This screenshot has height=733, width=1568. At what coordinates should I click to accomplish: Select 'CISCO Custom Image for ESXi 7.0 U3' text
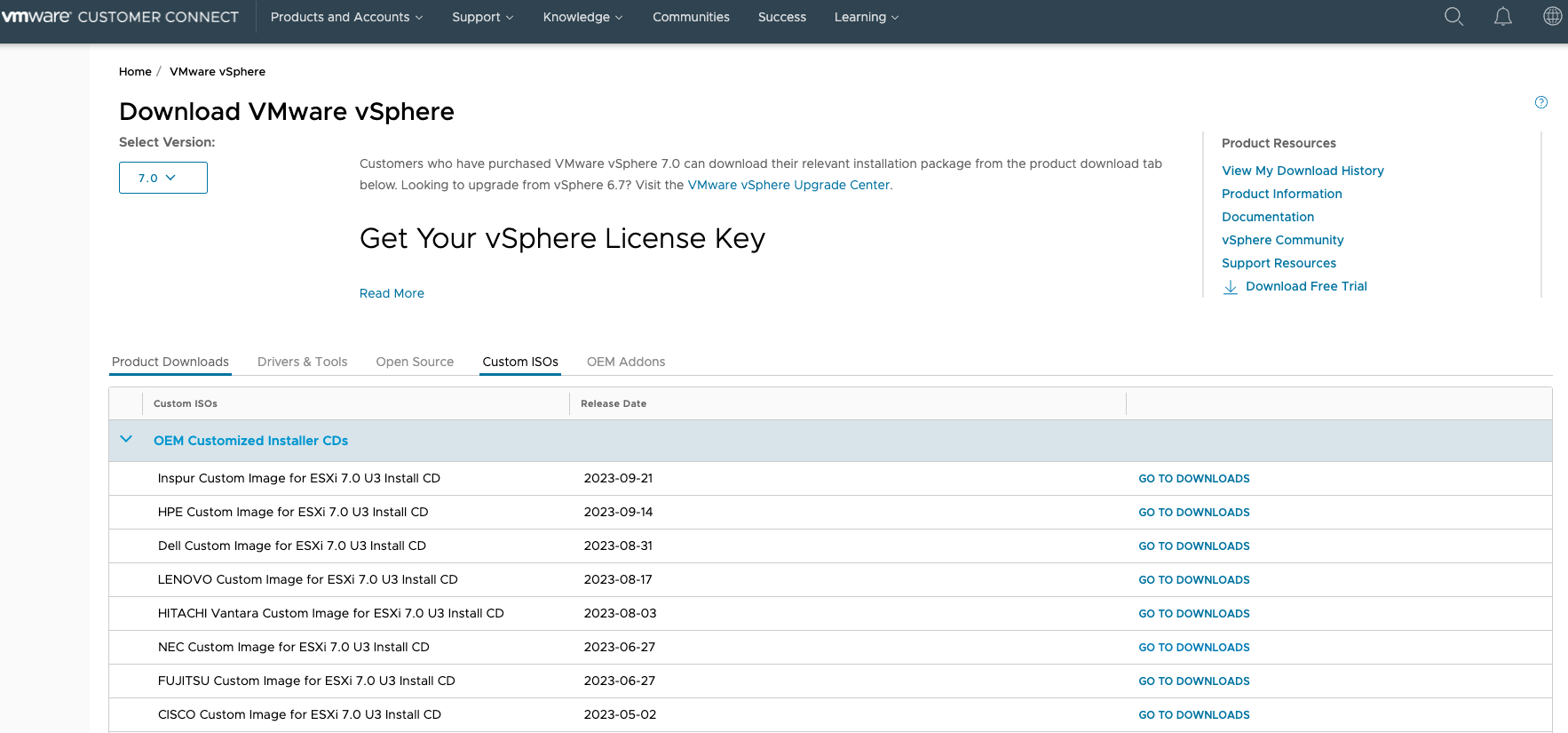299,714
